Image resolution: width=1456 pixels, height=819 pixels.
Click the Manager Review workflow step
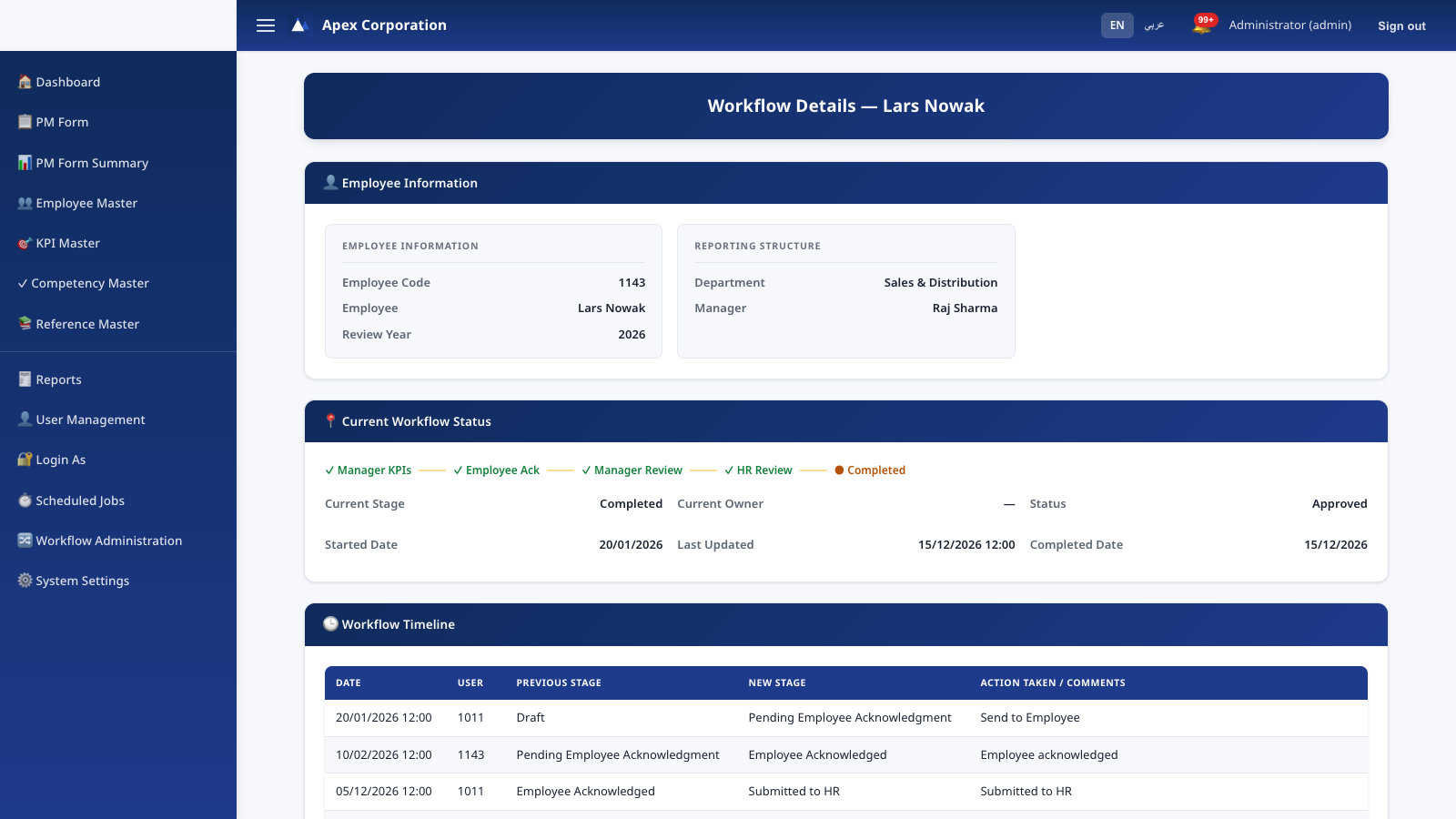coord(632,470)
